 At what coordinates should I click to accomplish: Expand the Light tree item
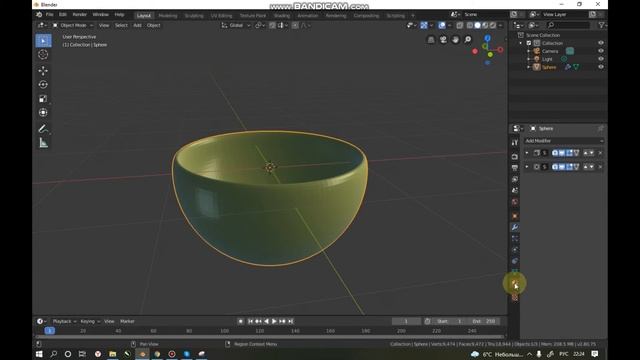point(529,59)
